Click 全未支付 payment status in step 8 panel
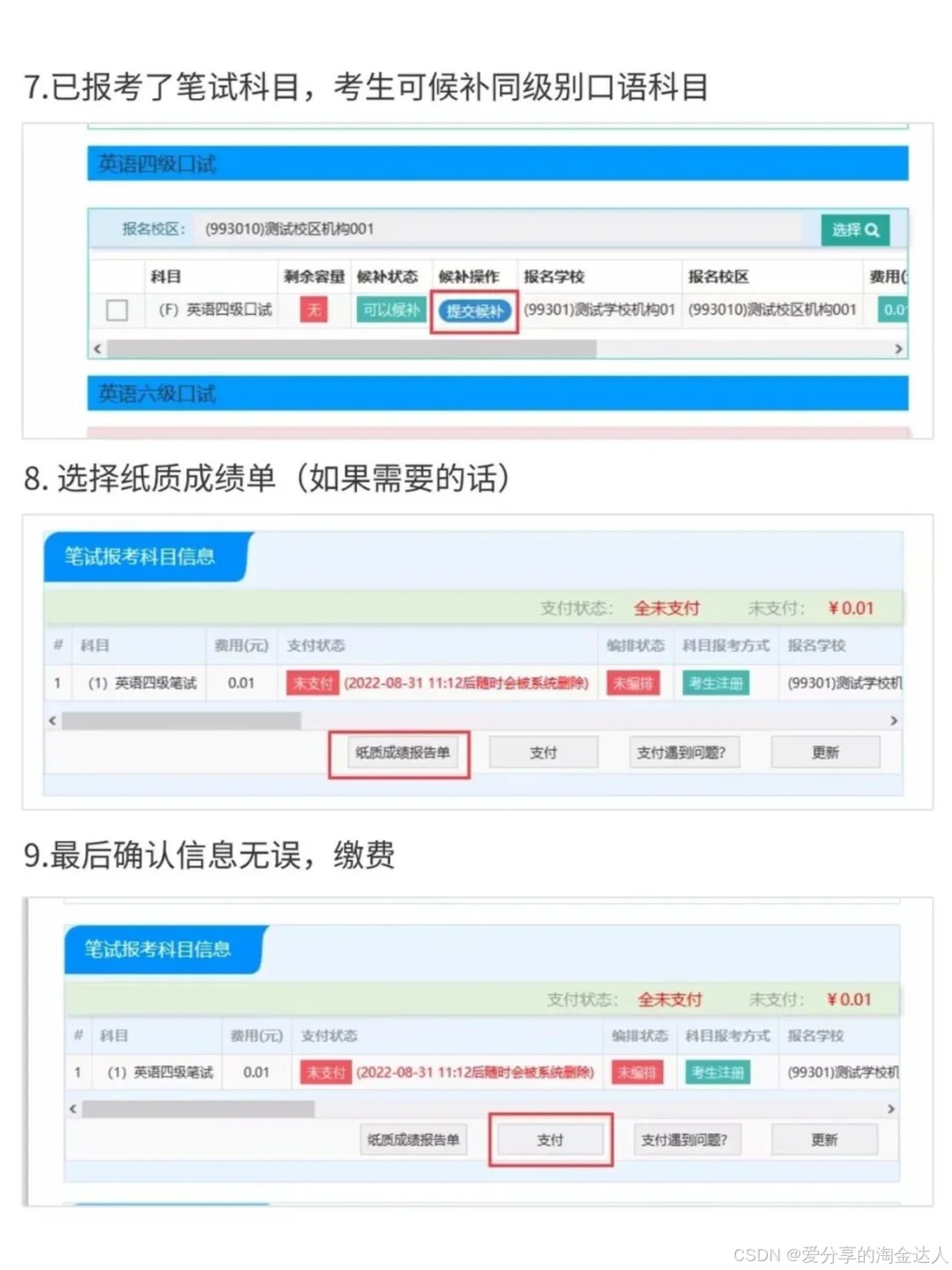This screenshot has width=952, height=1270. (x=666, y=608)
